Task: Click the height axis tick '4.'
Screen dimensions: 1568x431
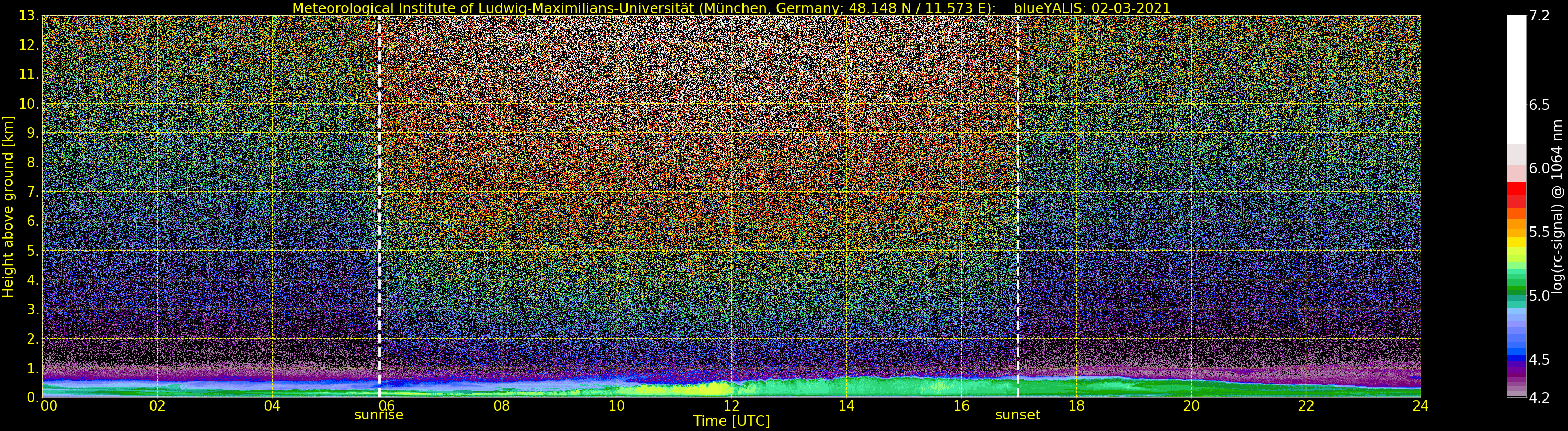Action: [x=33, y=280]
